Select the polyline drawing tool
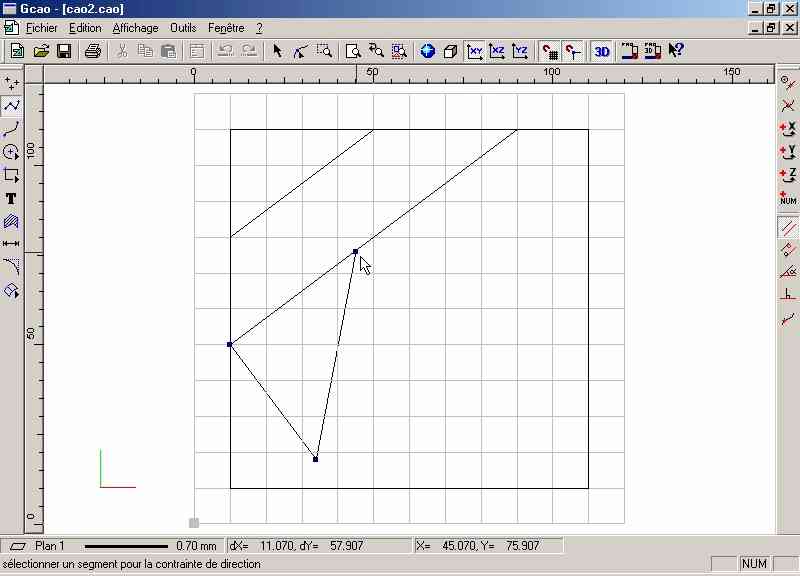The height and width of the screenshot is (576, 800). click(11, 106)
